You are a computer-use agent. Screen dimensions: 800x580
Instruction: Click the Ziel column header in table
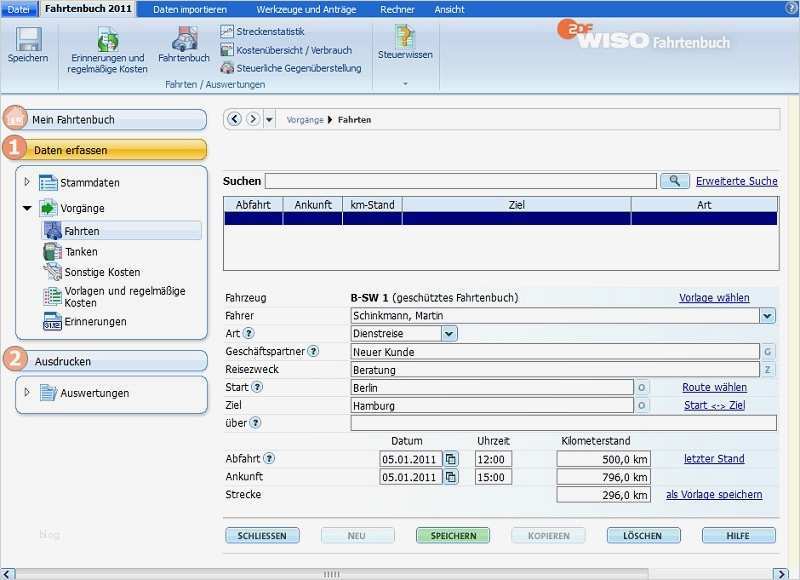click(x=516, y=205)
